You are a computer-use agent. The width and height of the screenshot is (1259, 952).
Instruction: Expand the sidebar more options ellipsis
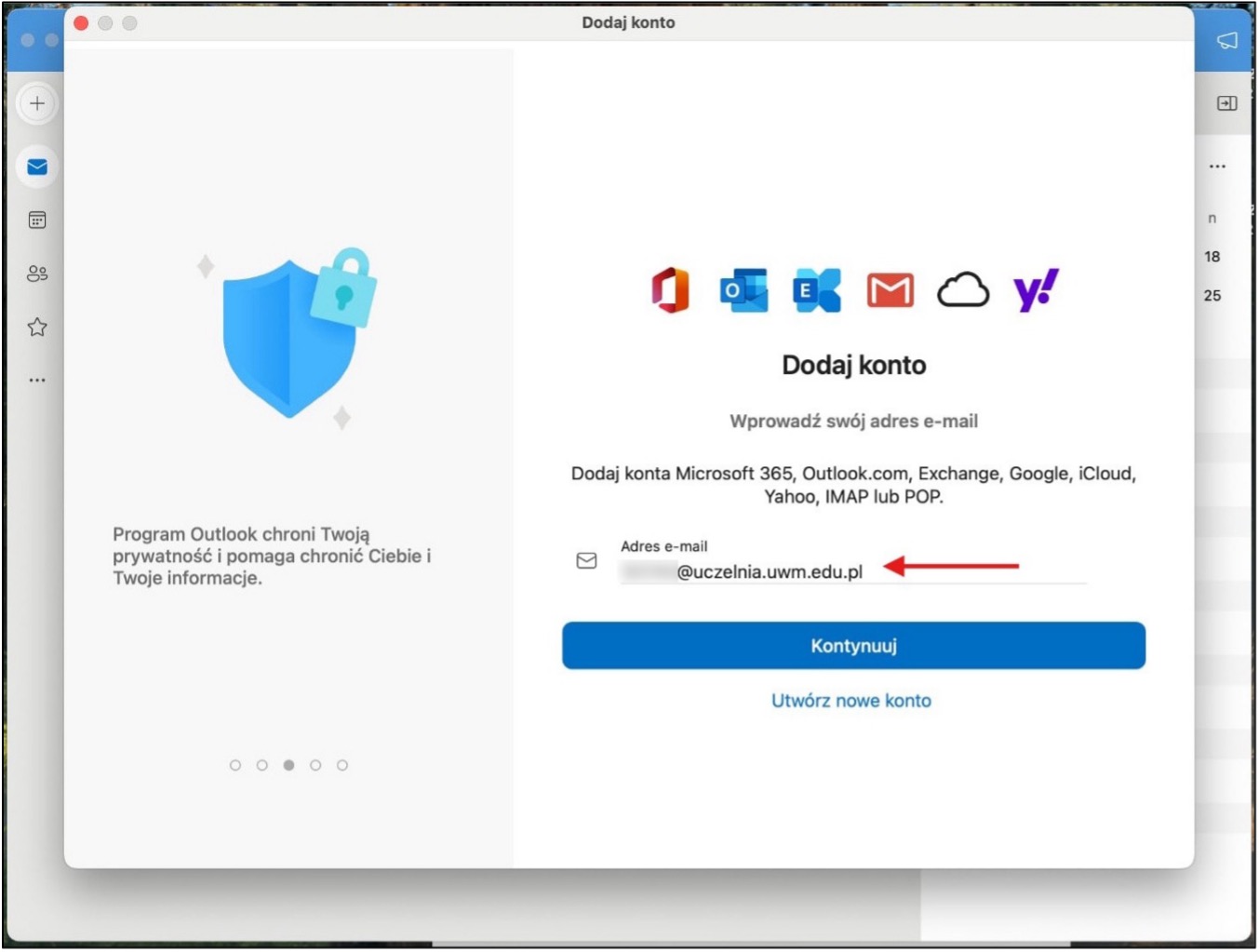pos(37,380)
